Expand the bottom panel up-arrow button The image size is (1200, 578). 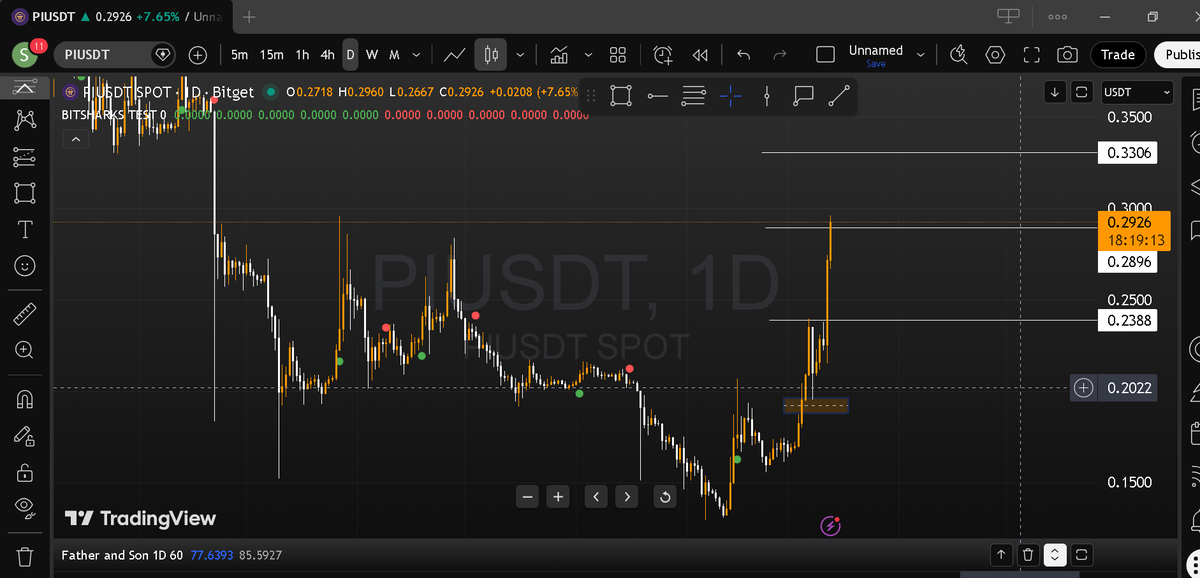pos(1001,554)
